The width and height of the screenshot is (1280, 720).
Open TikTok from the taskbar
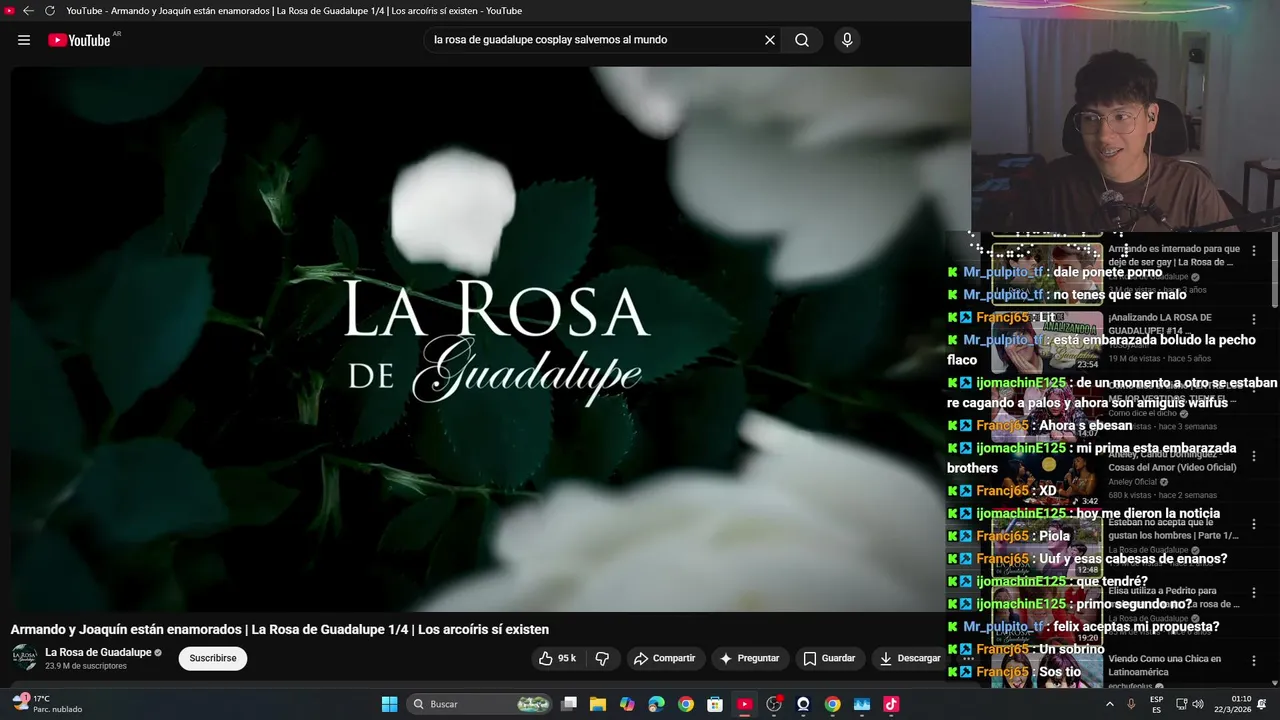point(891,704)
